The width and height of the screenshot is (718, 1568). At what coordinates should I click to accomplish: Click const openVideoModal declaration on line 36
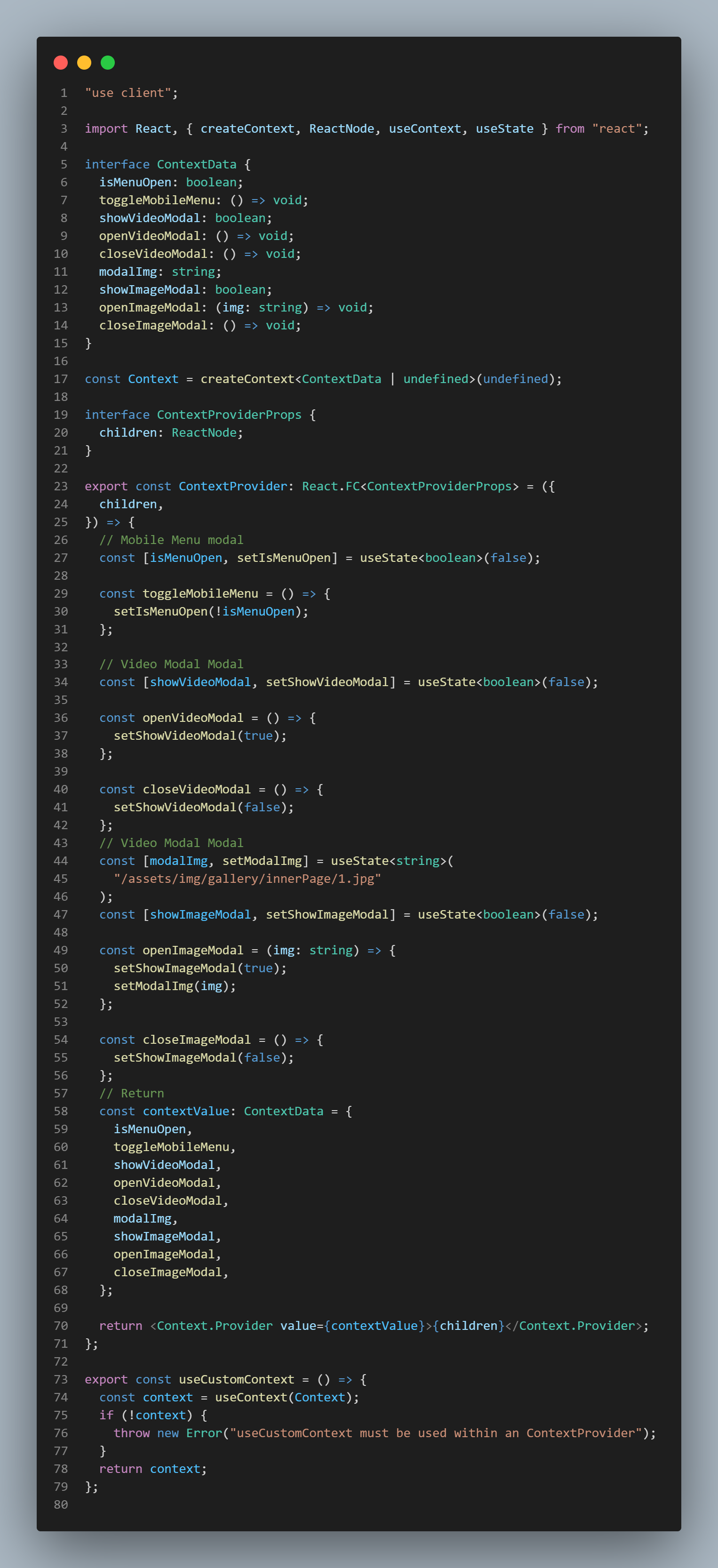click(171, 718)
